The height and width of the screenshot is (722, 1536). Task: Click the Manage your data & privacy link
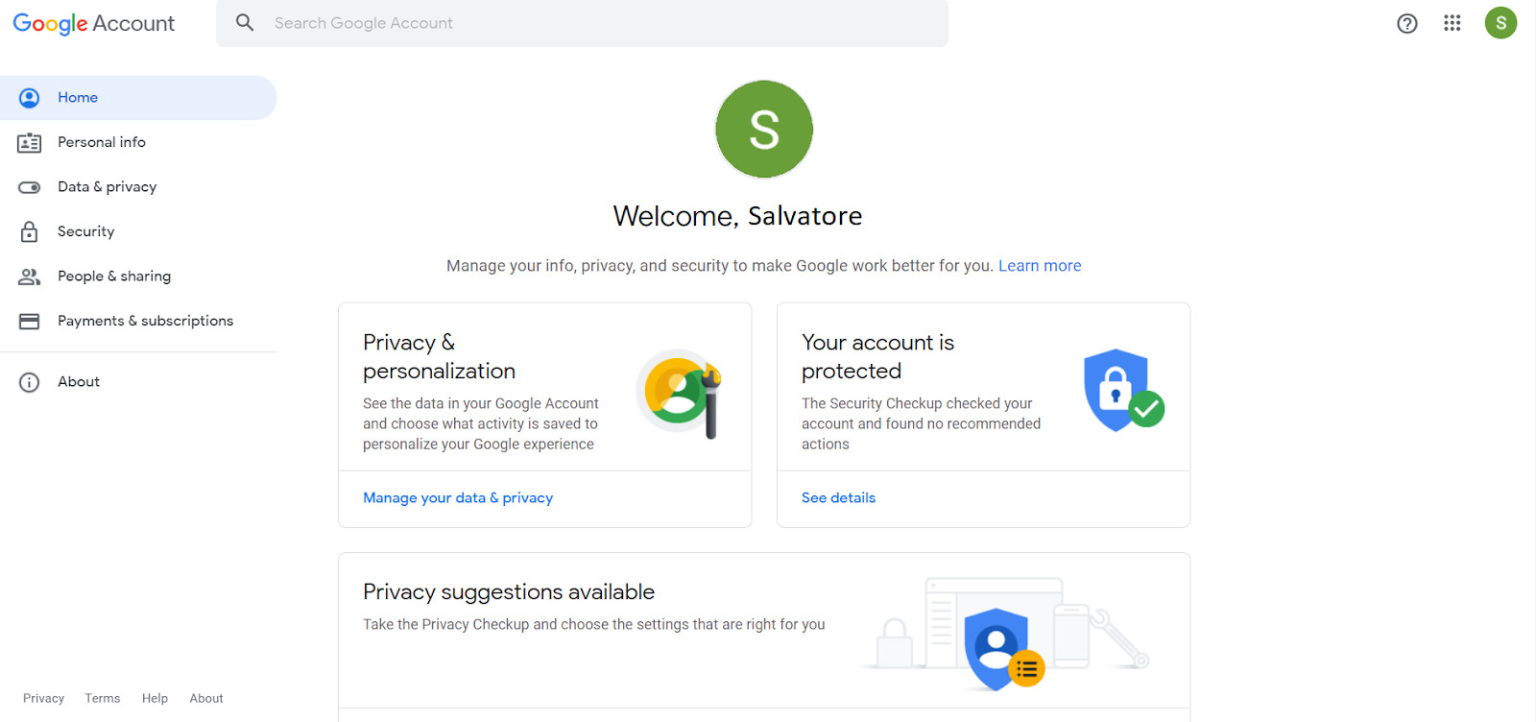tap(458, 498)
